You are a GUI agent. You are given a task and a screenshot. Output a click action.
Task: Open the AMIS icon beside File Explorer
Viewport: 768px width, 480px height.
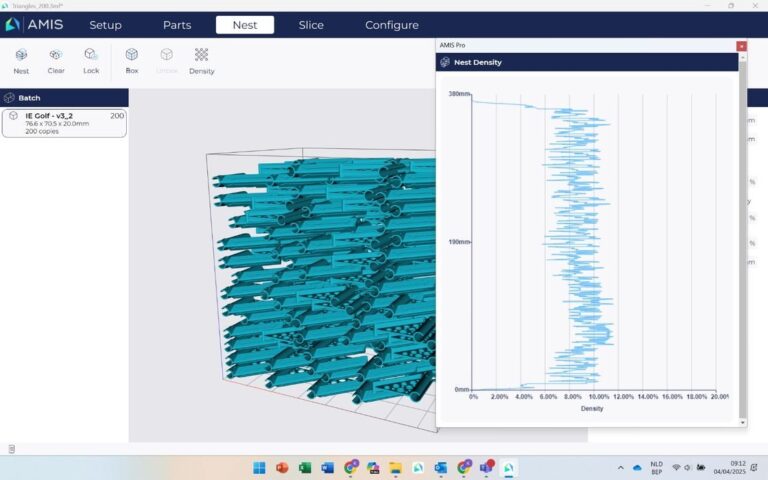[418, 468]
